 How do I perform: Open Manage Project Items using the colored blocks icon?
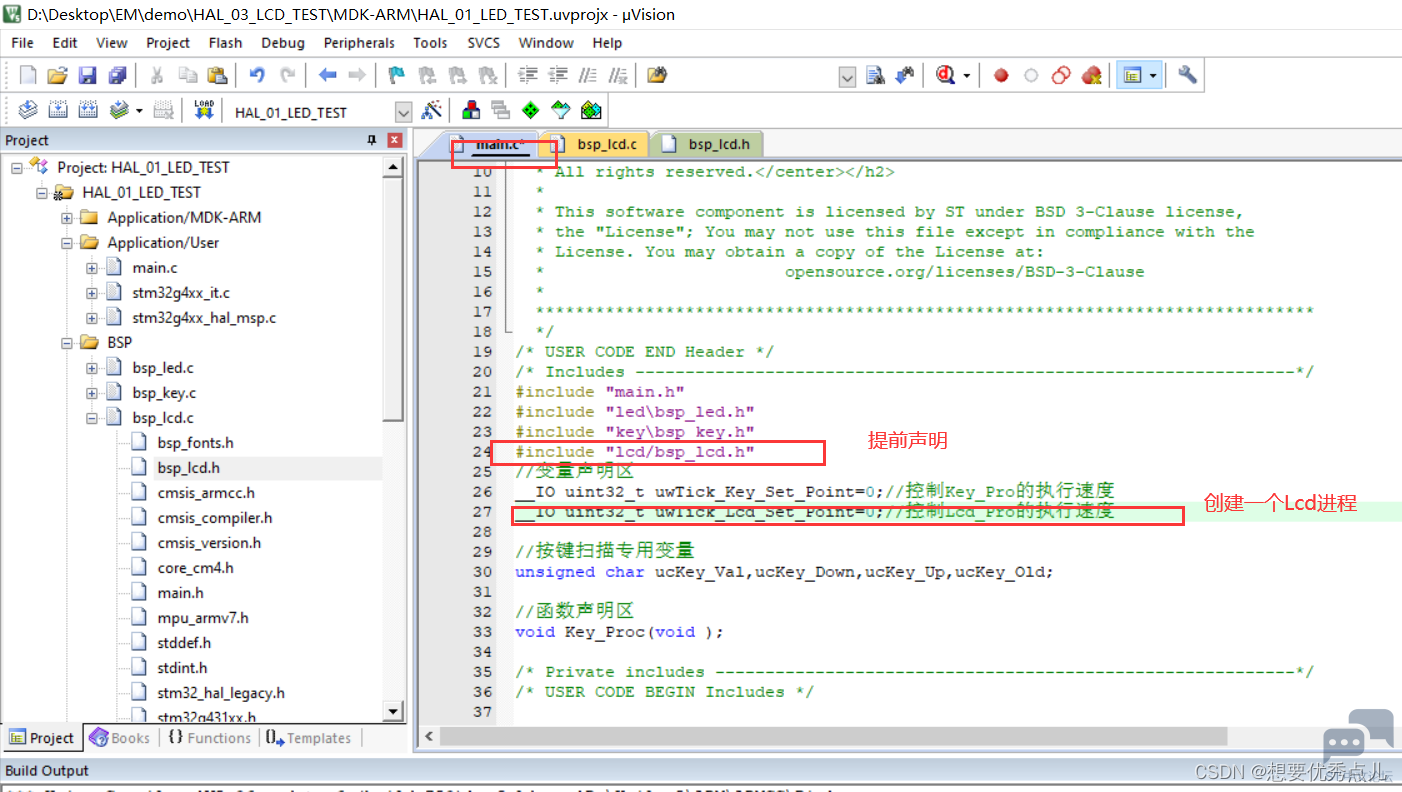coord(470,110)
